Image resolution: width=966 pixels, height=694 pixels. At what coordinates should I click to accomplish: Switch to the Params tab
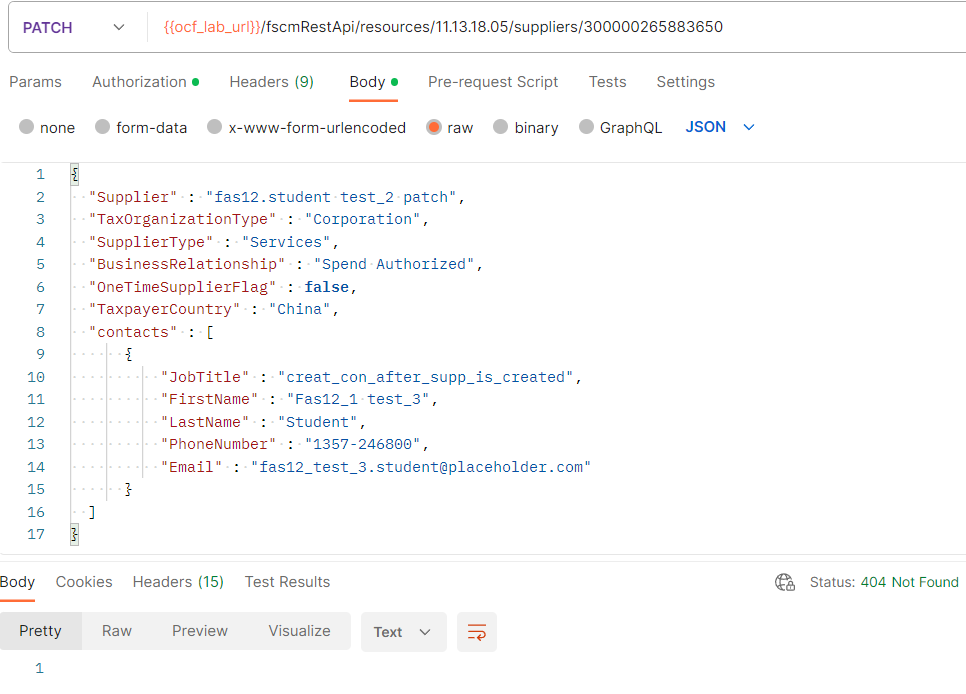coord(35,82)
